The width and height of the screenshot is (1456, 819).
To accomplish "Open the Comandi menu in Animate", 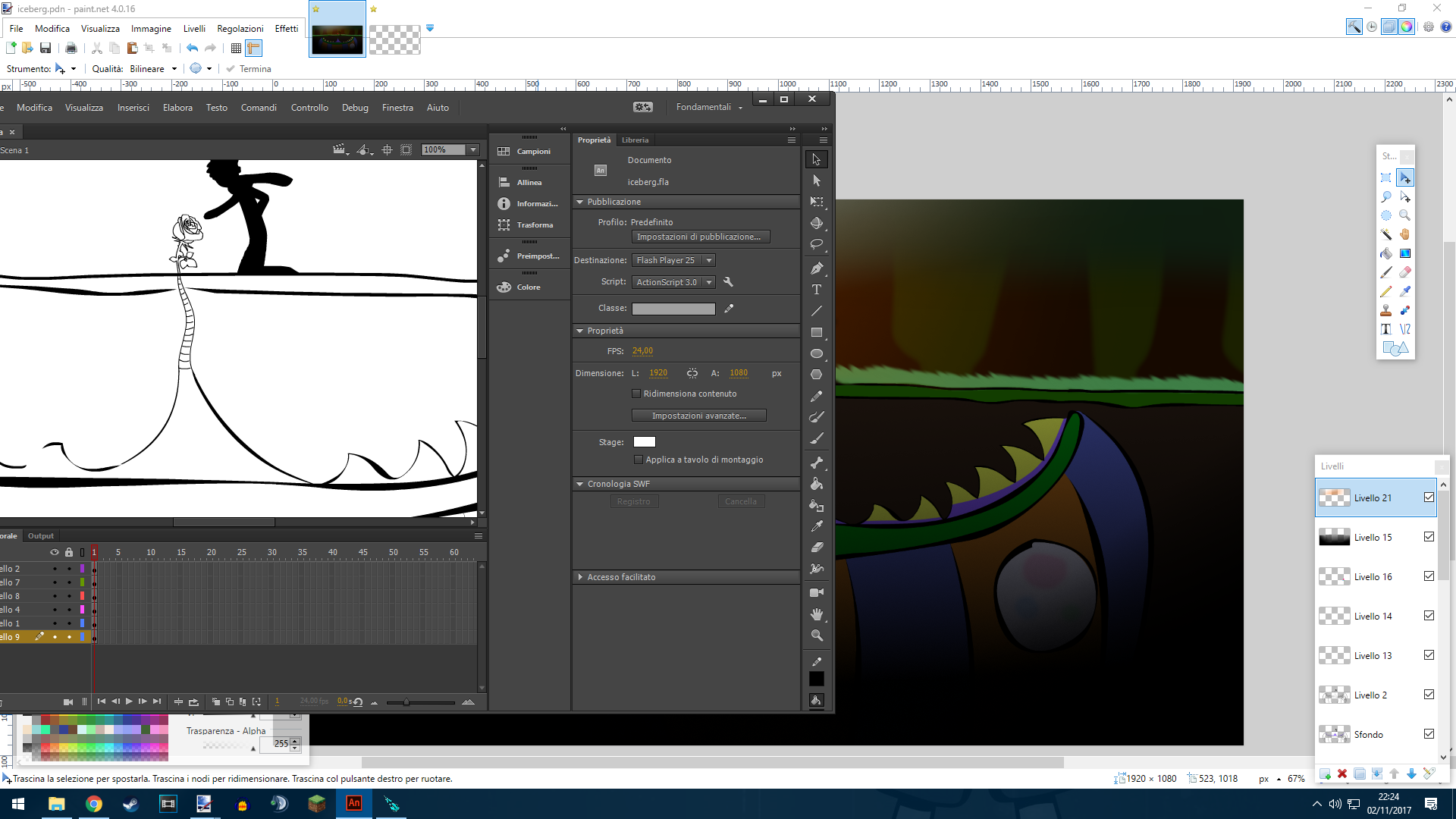I will coord(259,108).
